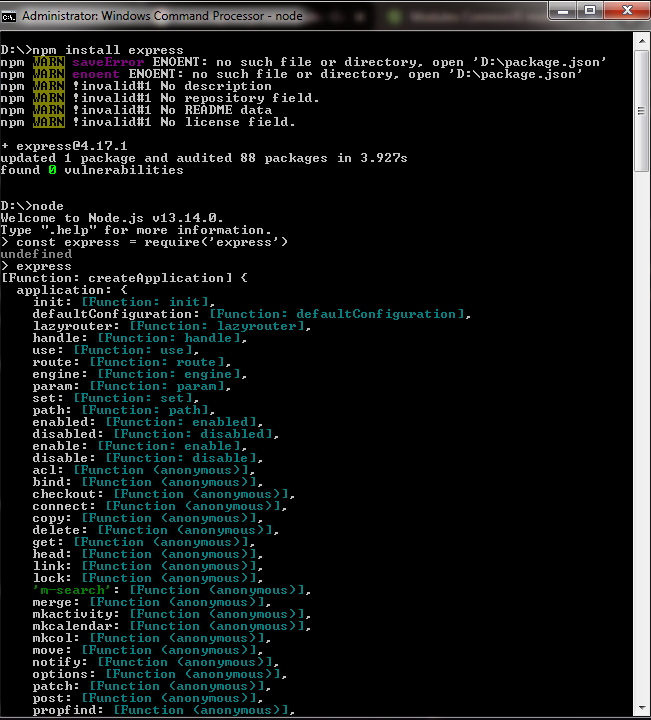This screenshot has height=720, width=651.
Task: Click 'No README data' warning line
Action: [136, 110]
